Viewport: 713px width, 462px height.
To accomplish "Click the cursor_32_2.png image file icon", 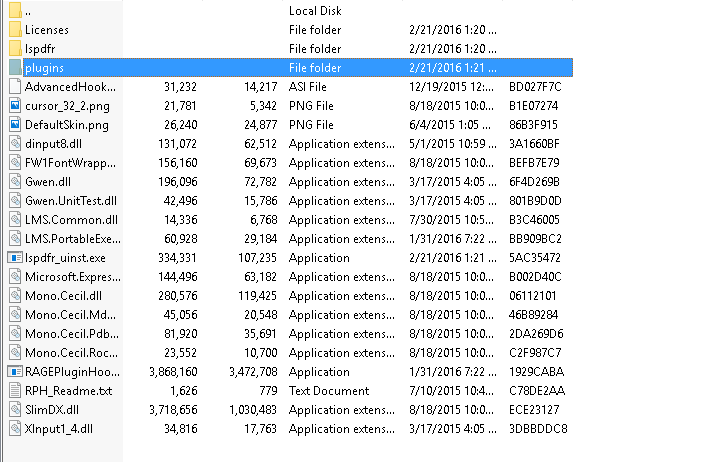I will (x=14, y=106).
